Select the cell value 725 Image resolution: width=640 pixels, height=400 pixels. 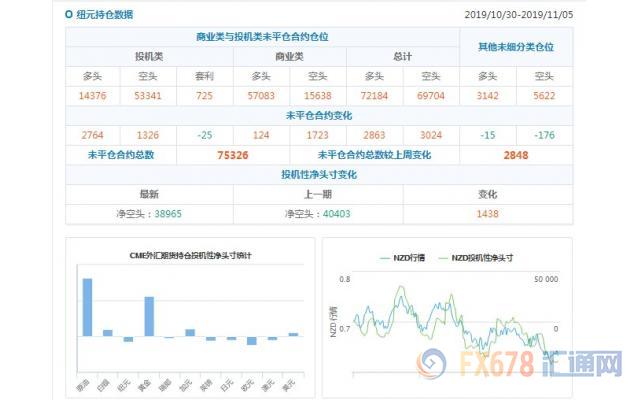(204, 96)
